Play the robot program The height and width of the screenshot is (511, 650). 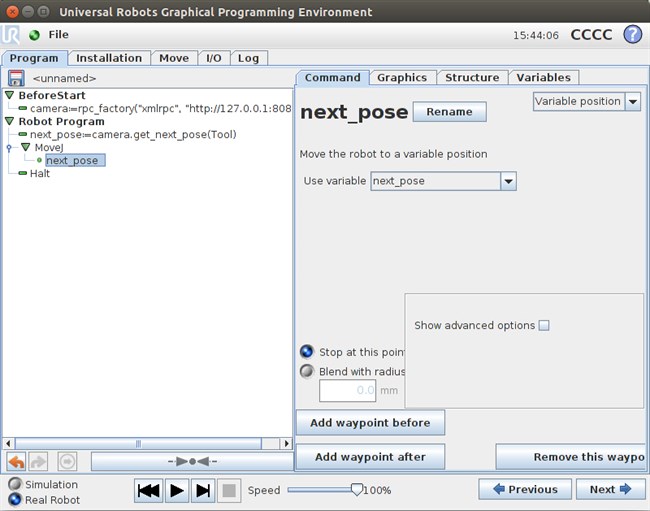pyautogui.click(x=177, y=491)
